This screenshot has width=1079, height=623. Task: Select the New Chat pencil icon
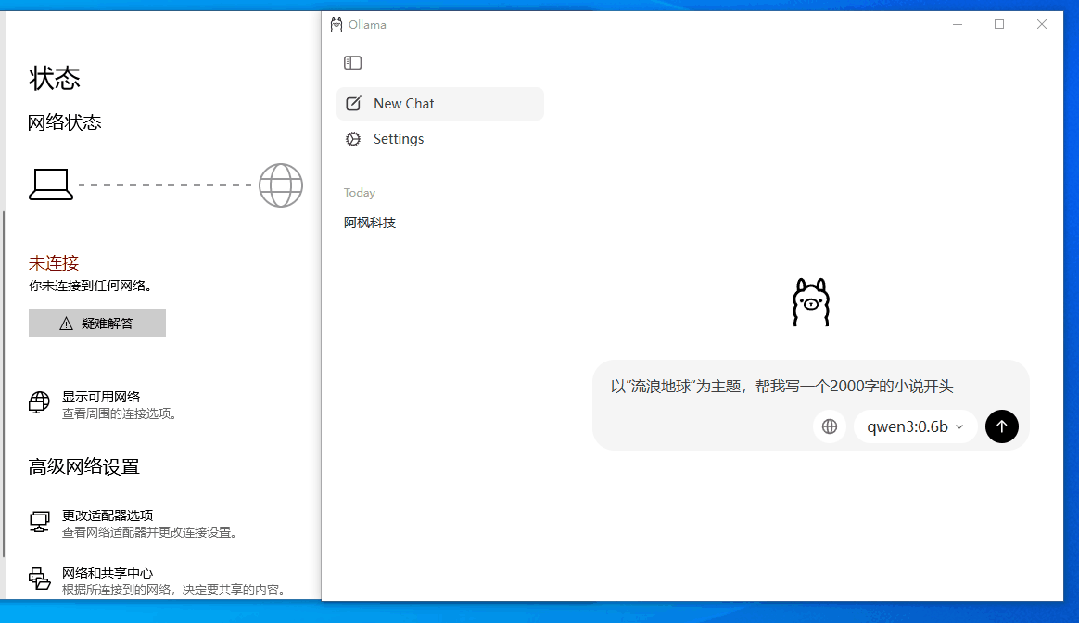click(352, 103)
